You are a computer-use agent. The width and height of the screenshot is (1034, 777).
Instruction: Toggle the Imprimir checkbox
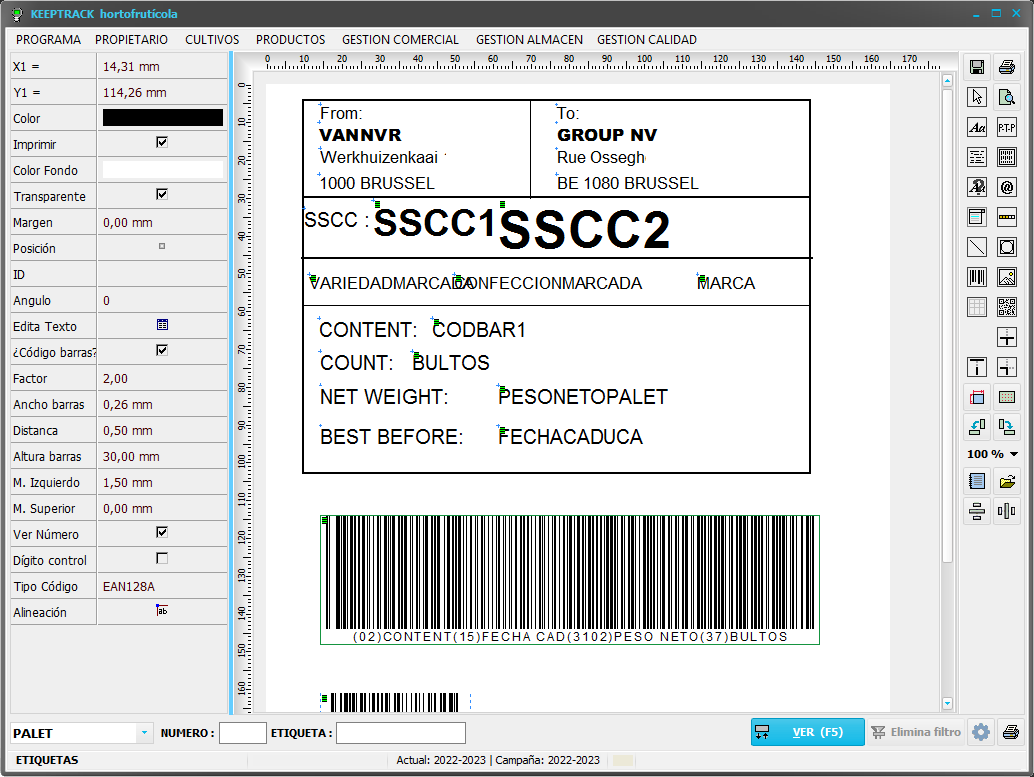coord(162,142)
